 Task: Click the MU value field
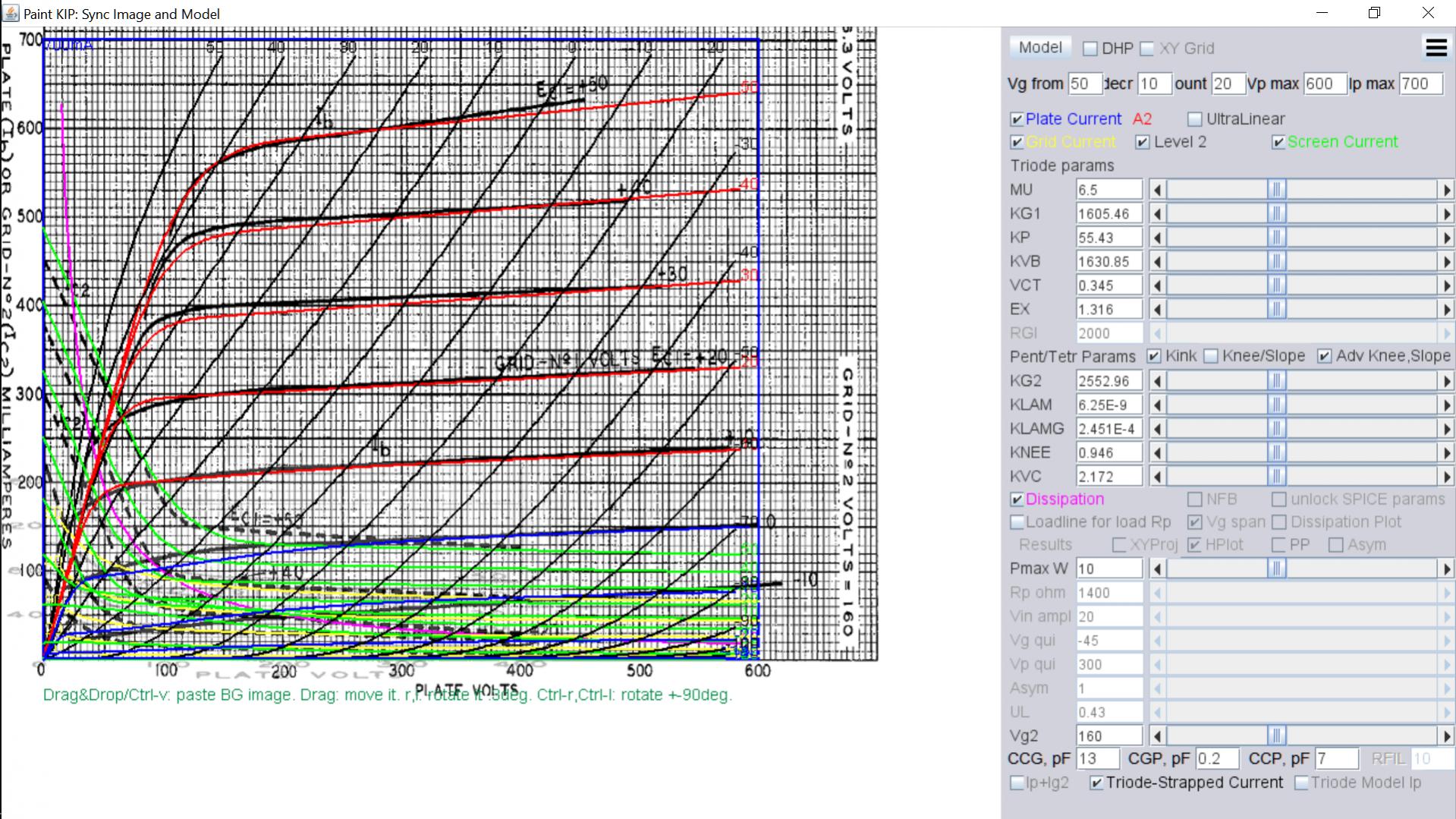pos(1109,190)
